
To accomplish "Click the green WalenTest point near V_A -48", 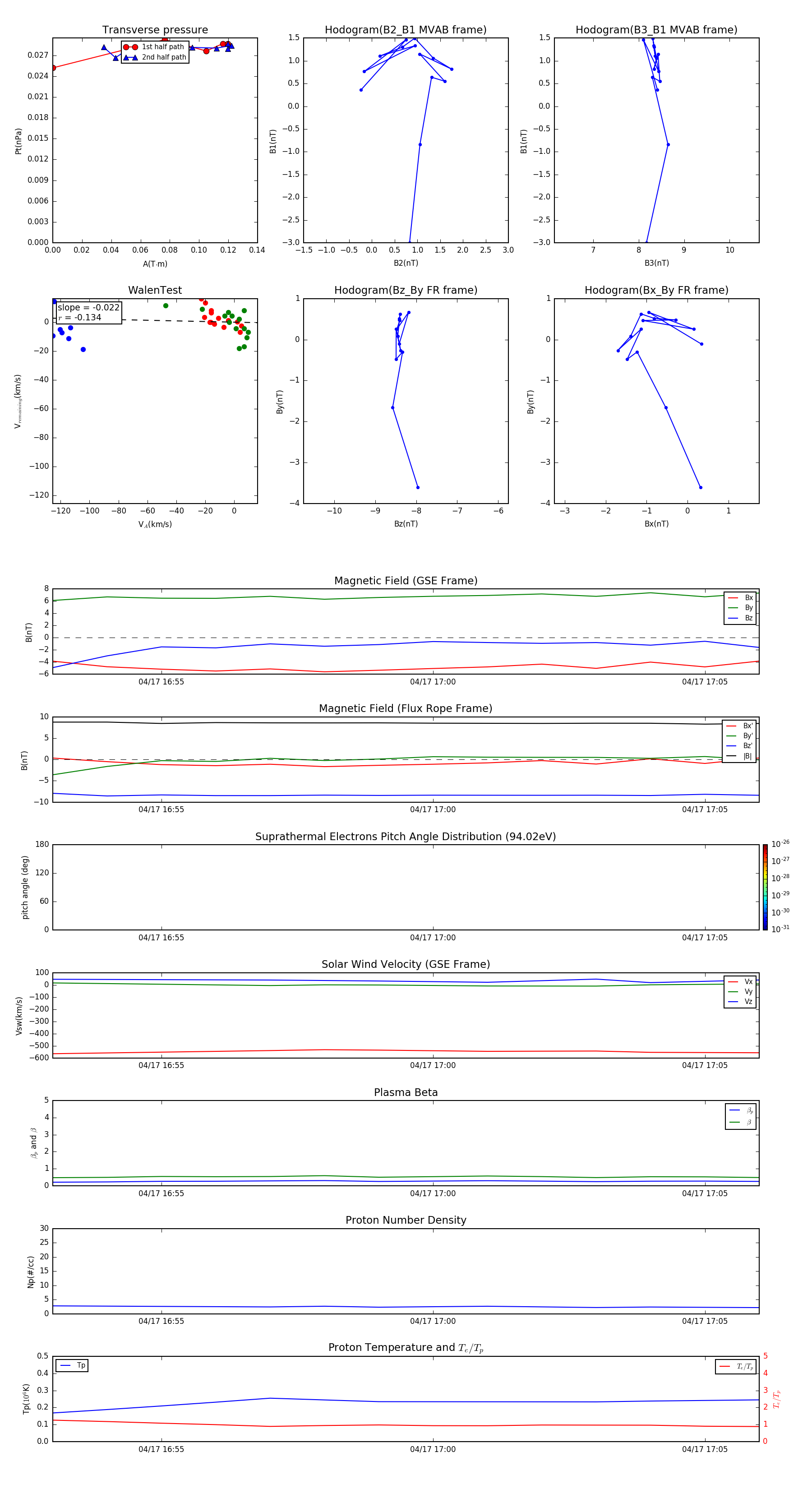I will pyautogui.click(x=166, y=306).
